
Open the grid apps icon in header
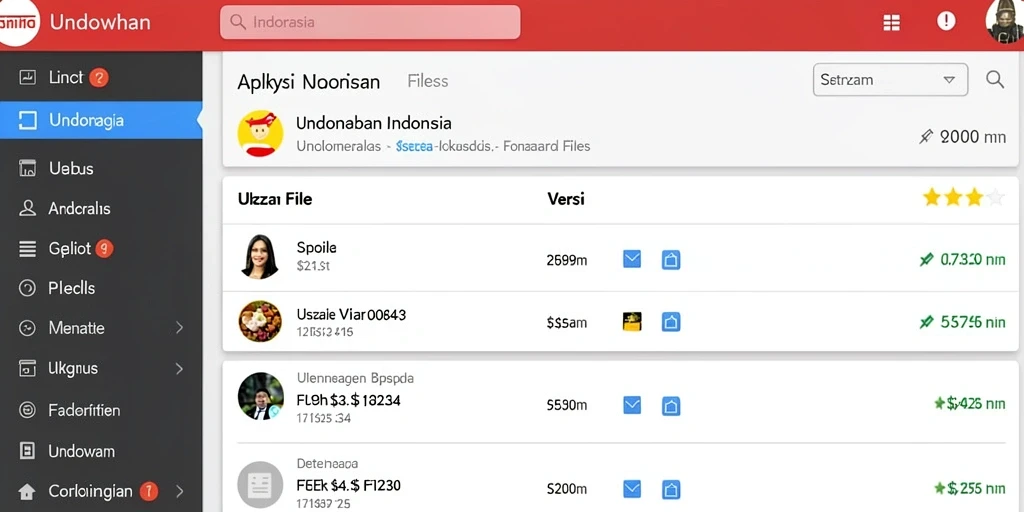point(891,23)
